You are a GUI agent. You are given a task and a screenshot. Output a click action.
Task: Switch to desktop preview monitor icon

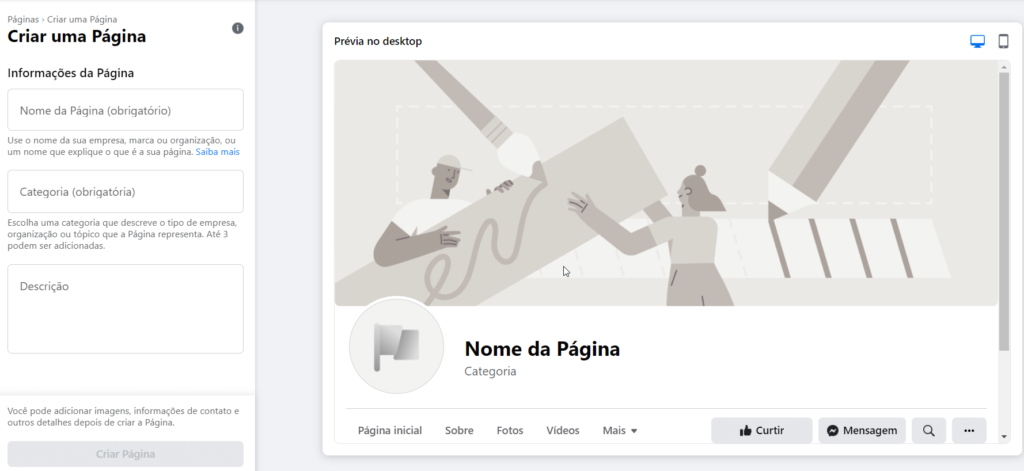pos(977,42)
